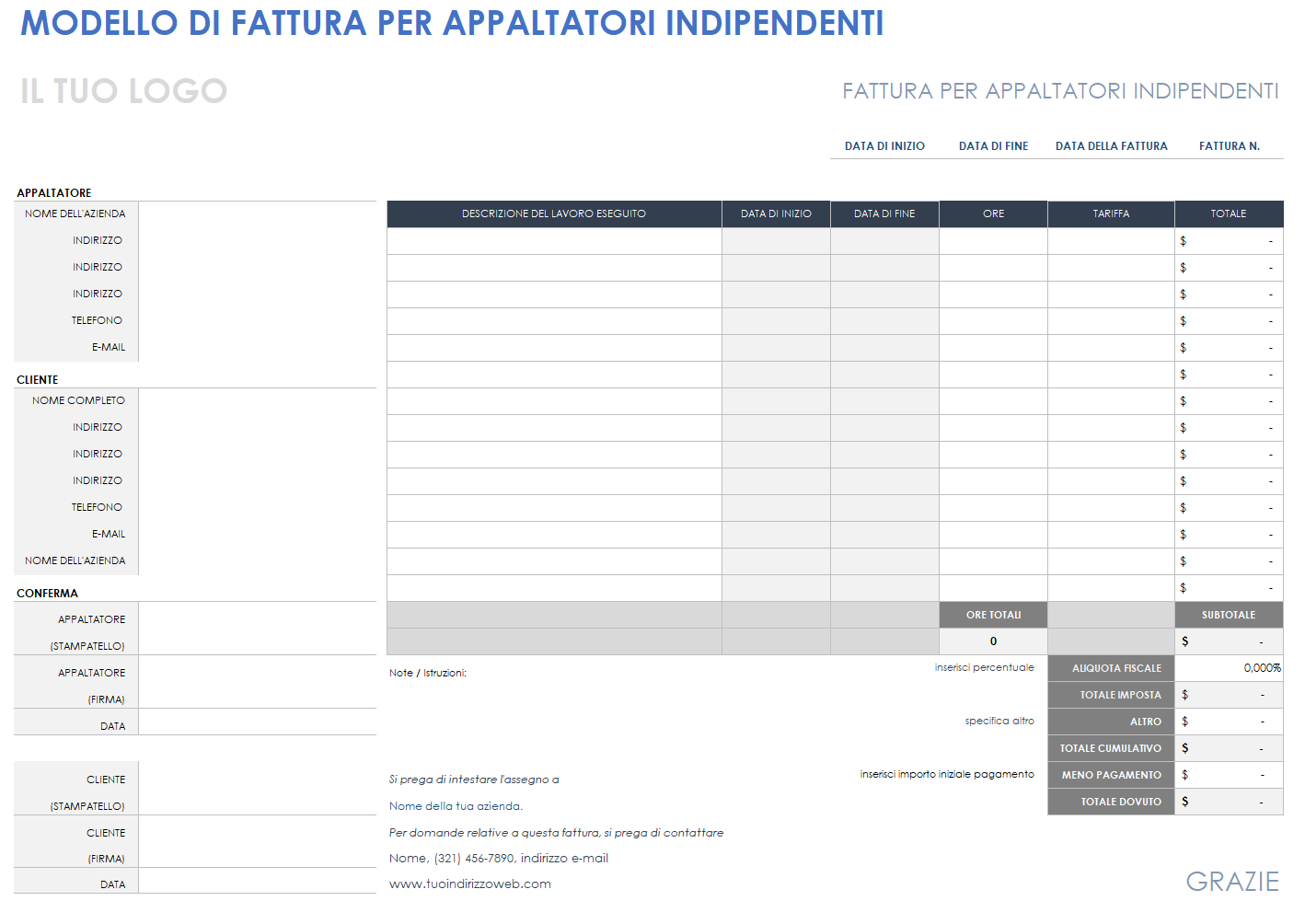Select the 'APPALTATORE' section heading
The image size is (1305, 924).
[x=54, y=193]
